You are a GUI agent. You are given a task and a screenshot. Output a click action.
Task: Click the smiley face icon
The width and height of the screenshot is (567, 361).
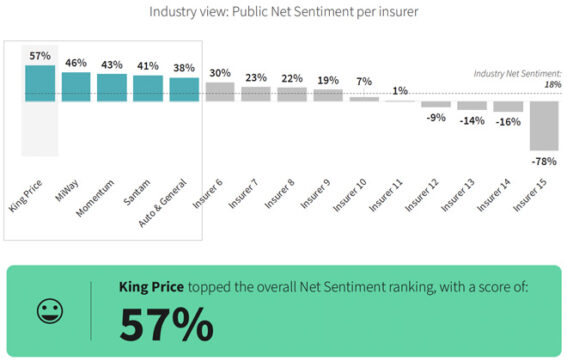[50, 311]
